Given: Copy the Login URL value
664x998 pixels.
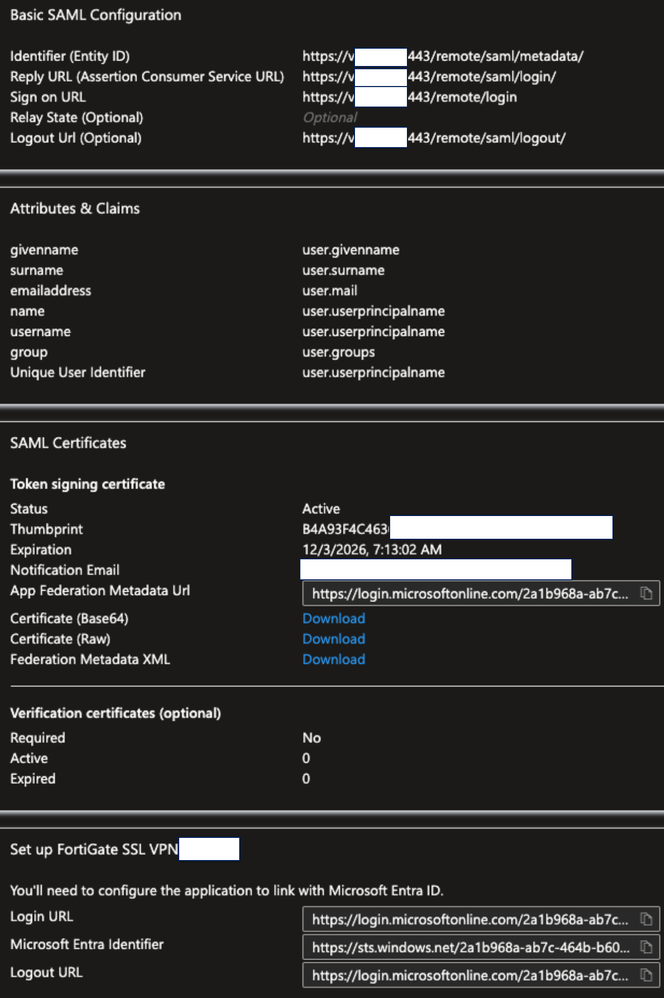Looking at the screenshot, I should coord(646,918).
